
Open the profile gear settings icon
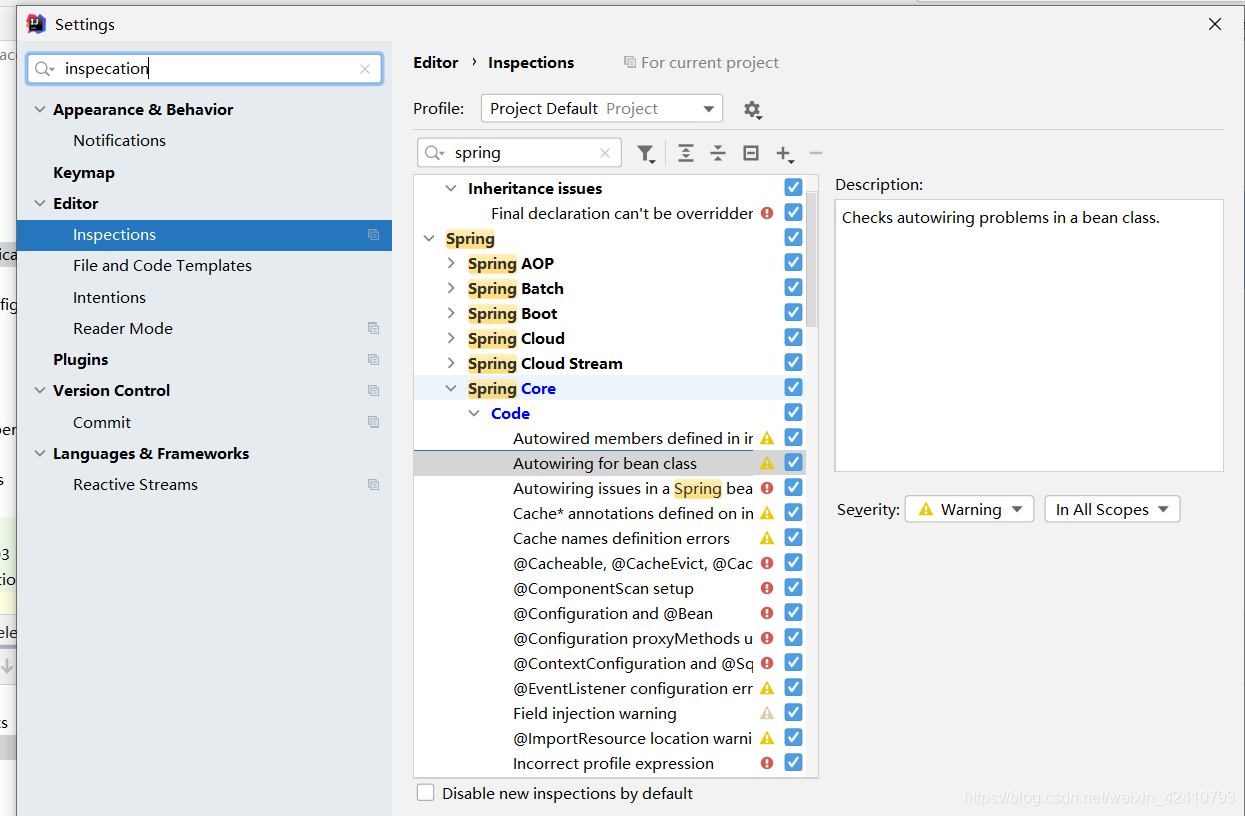tap(753, 109)
